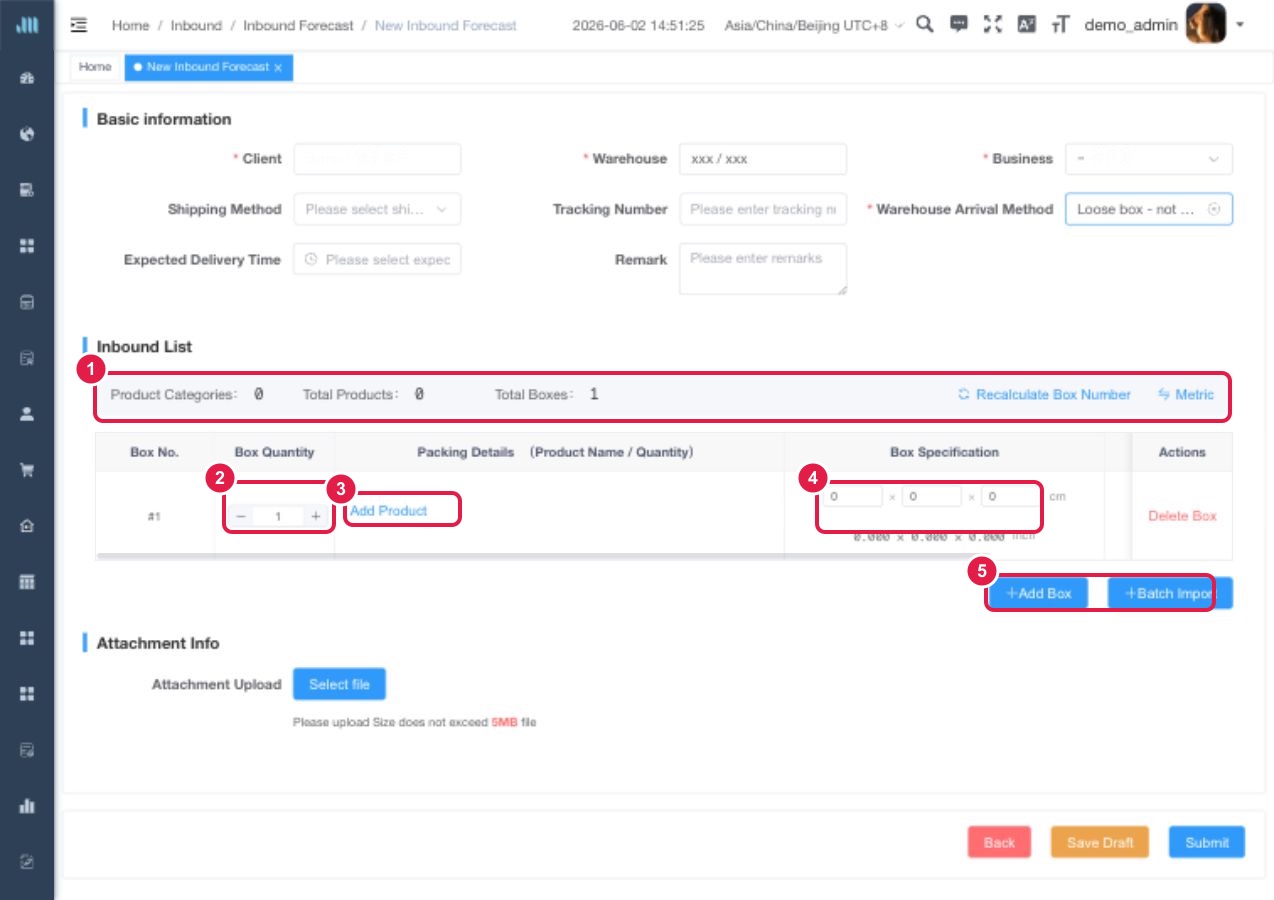Screen dimensions: 1274x900
Task: Go to Inbound breadcrumb
Action: pyautogui.click(x=196, y=25)
